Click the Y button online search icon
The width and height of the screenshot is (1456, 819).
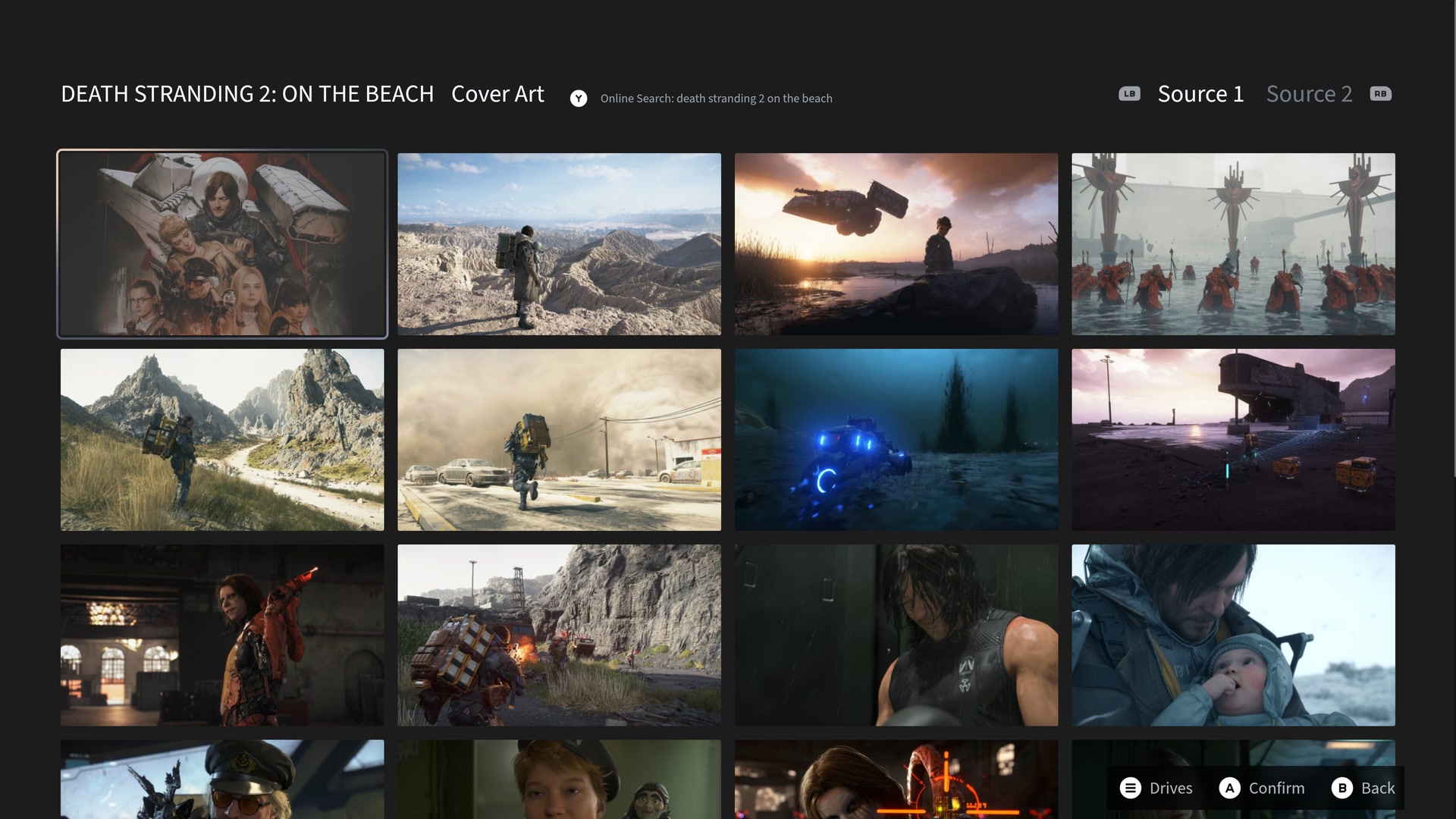(579, 99)
